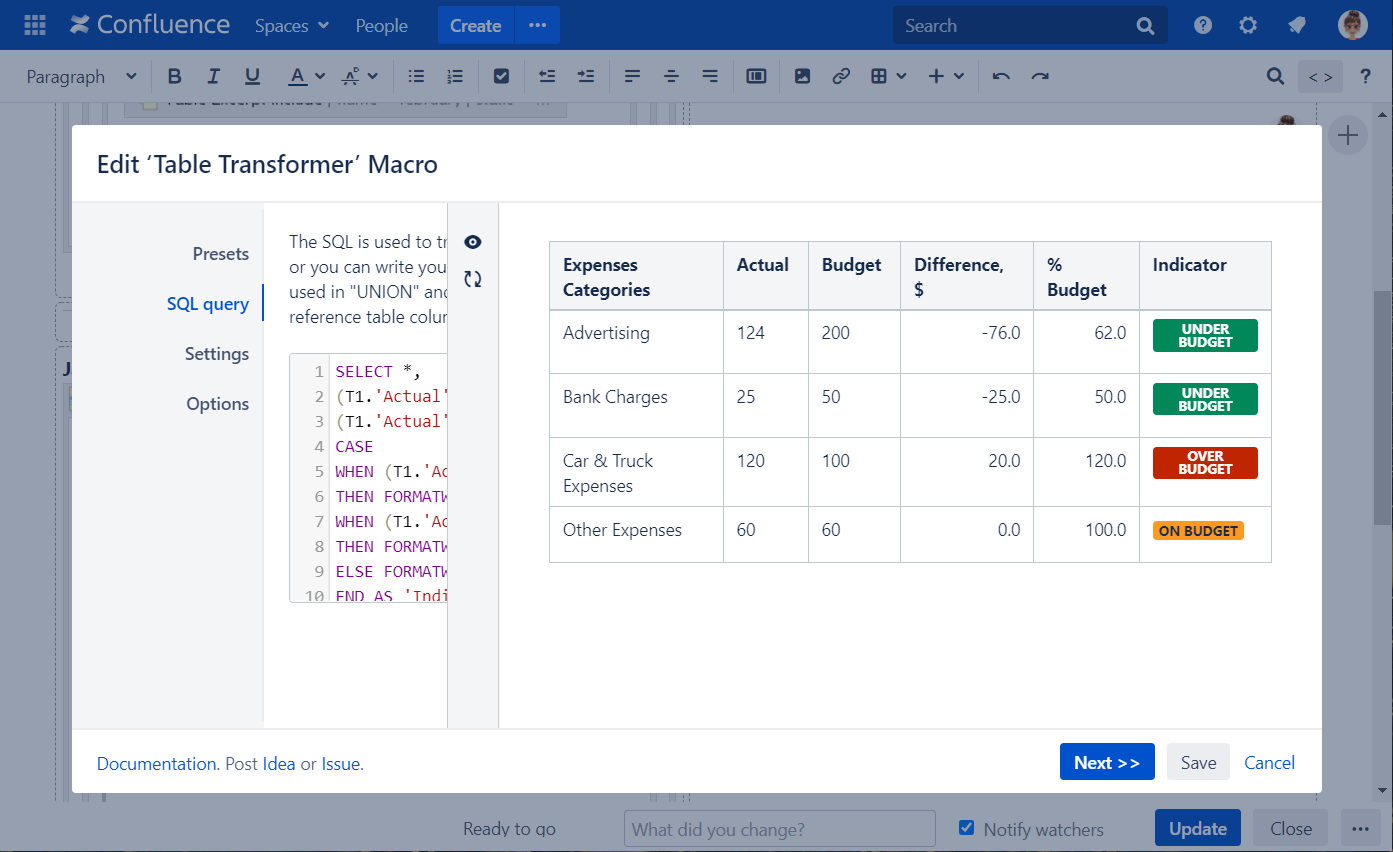1393x852 pixels.
Task: Click the 'What did you change?' field
Action: tap(779, 829)
